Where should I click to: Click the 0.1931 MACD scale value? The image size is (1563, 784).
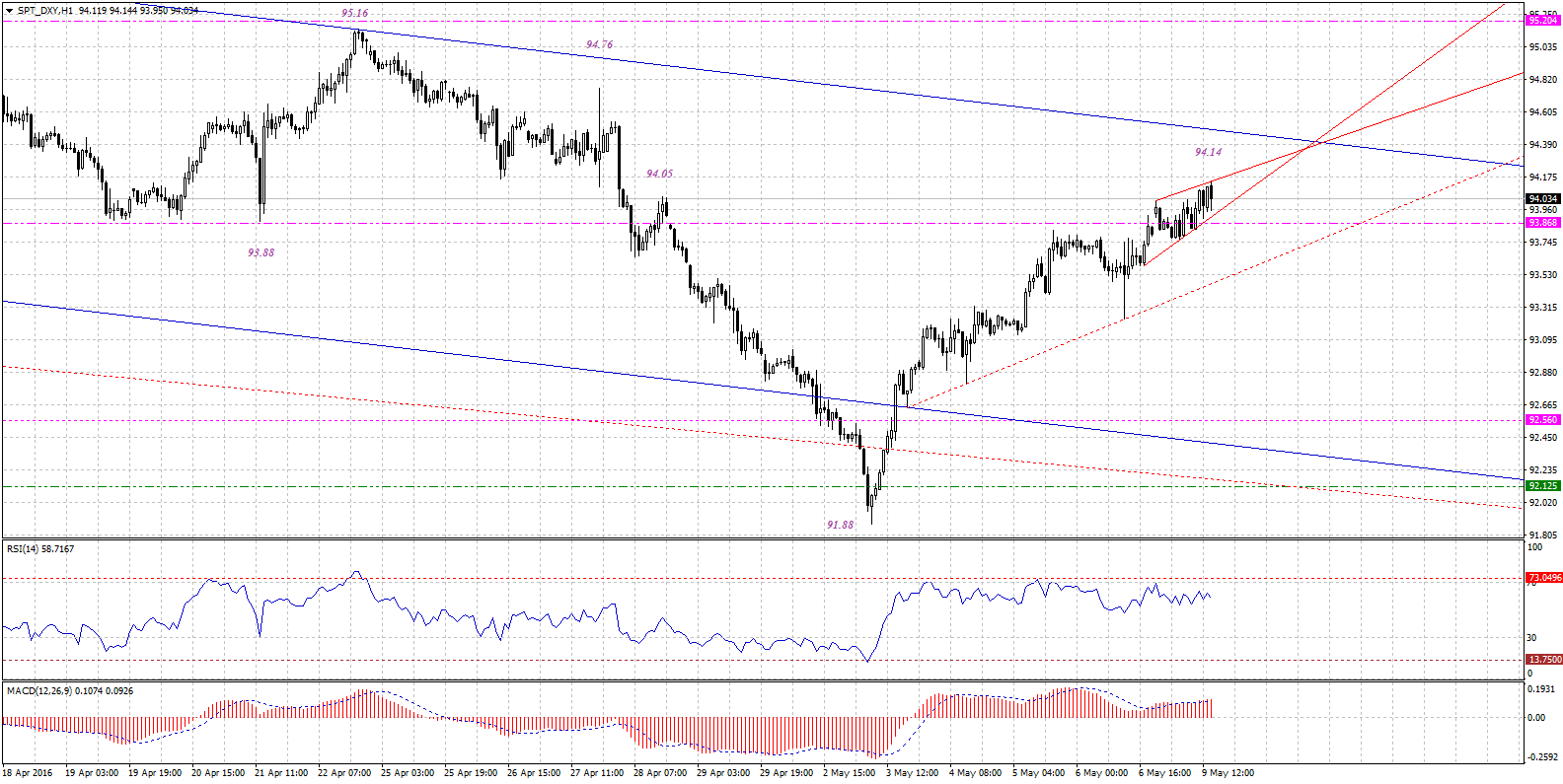coord(1542,689)
